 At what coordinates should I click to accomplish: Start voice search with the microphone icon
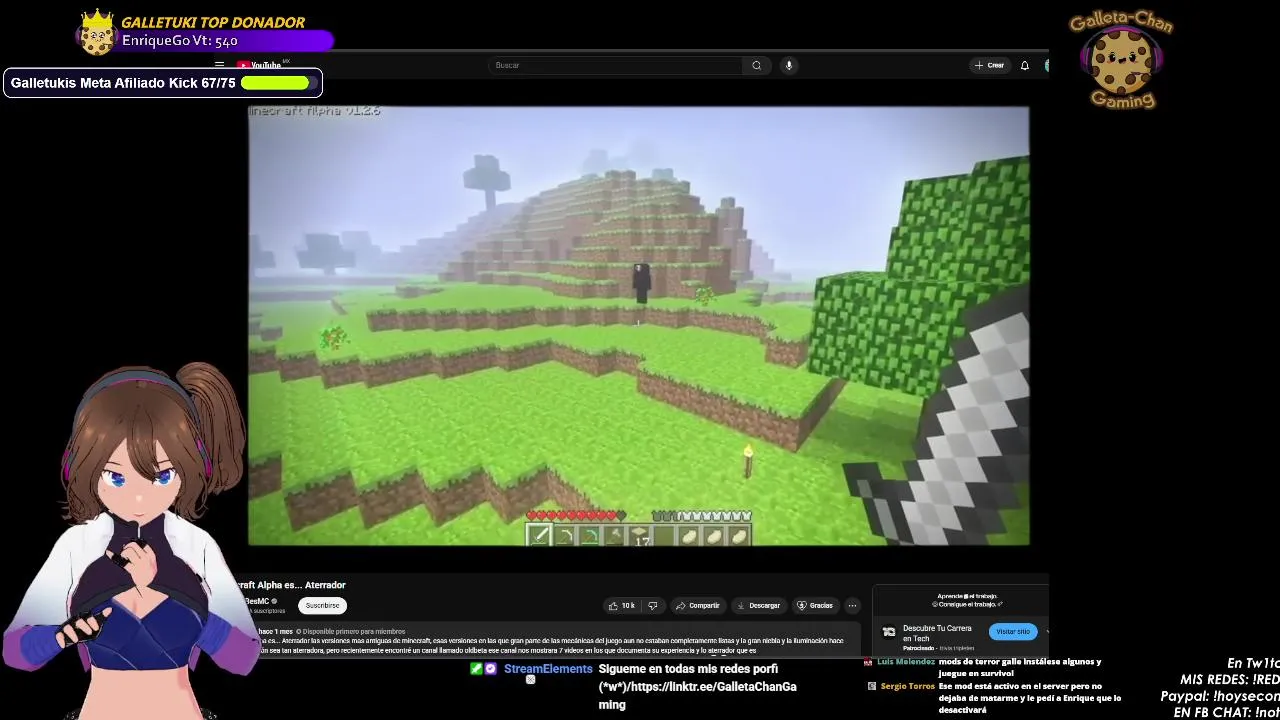coord(789,65)
